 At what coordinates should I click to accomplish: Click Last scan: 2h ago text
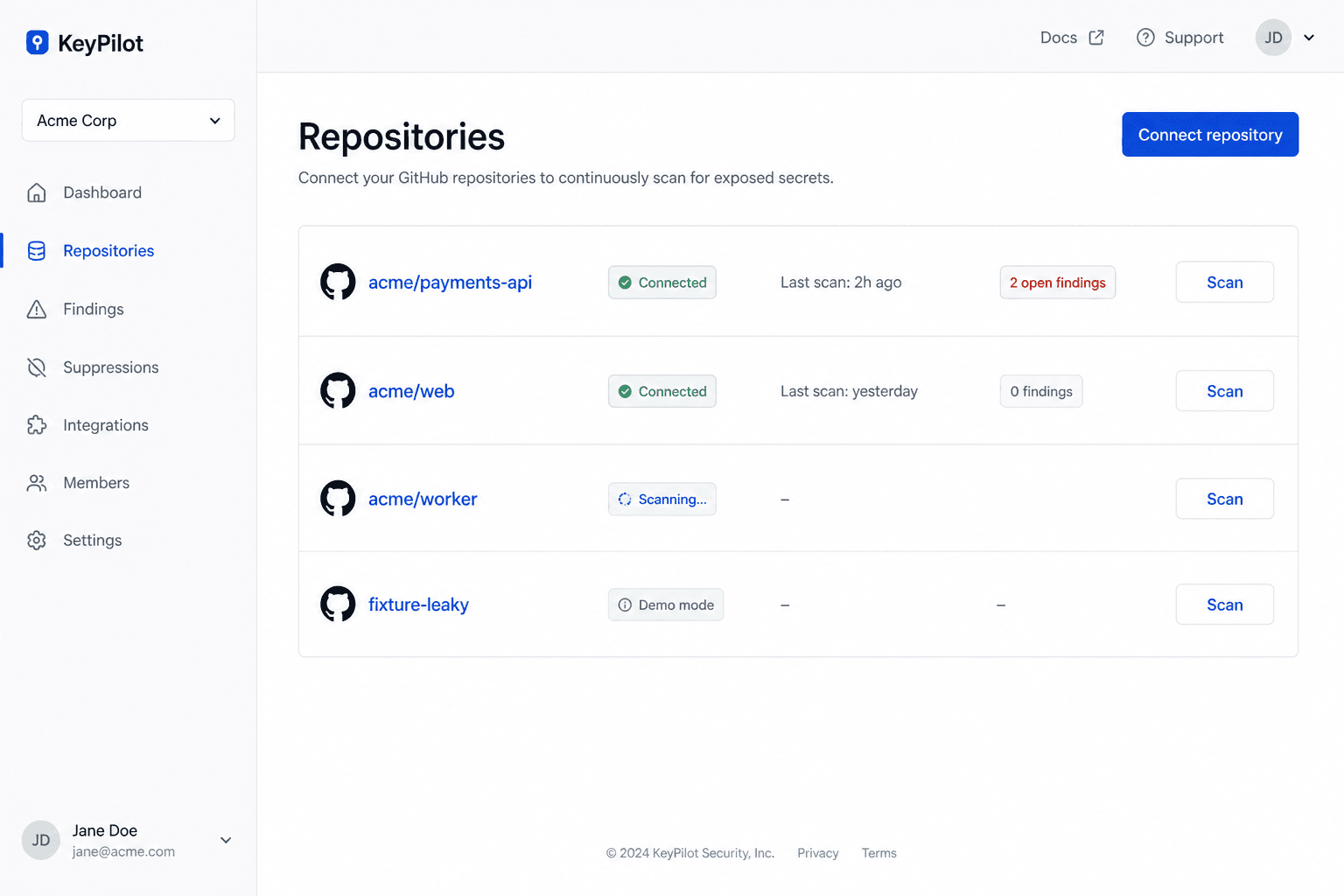click(x=841, y=283)
